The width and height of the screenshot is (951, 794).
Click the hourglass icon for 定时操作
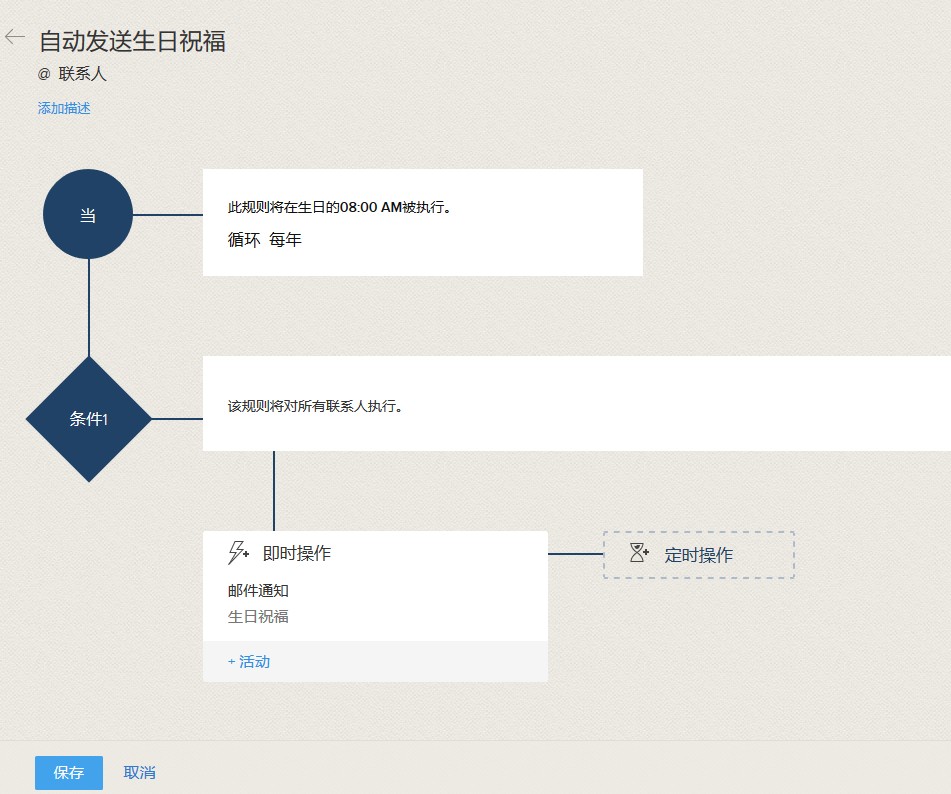point(639,553)
